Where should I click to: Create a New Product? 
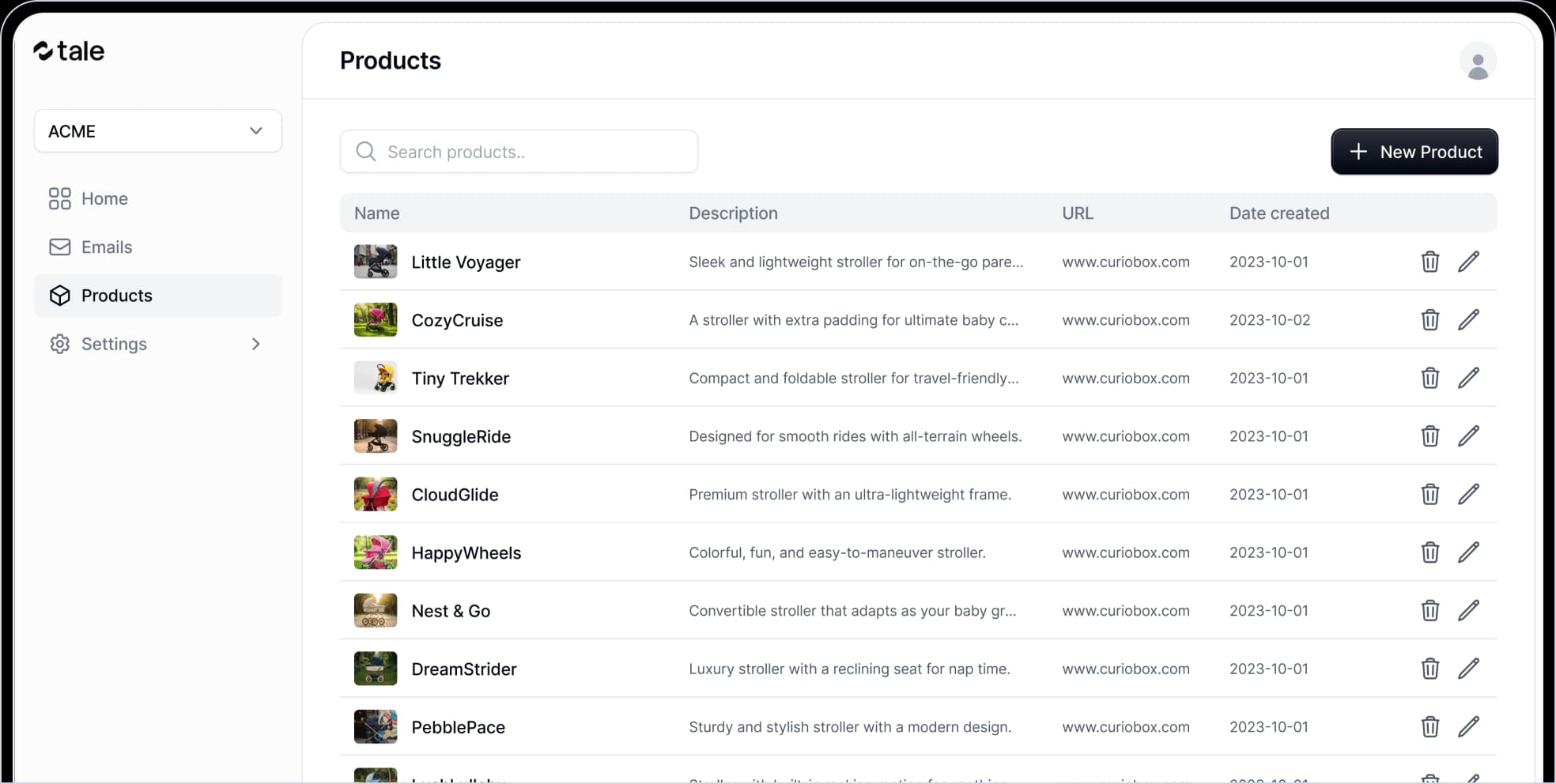point(1414,152)
